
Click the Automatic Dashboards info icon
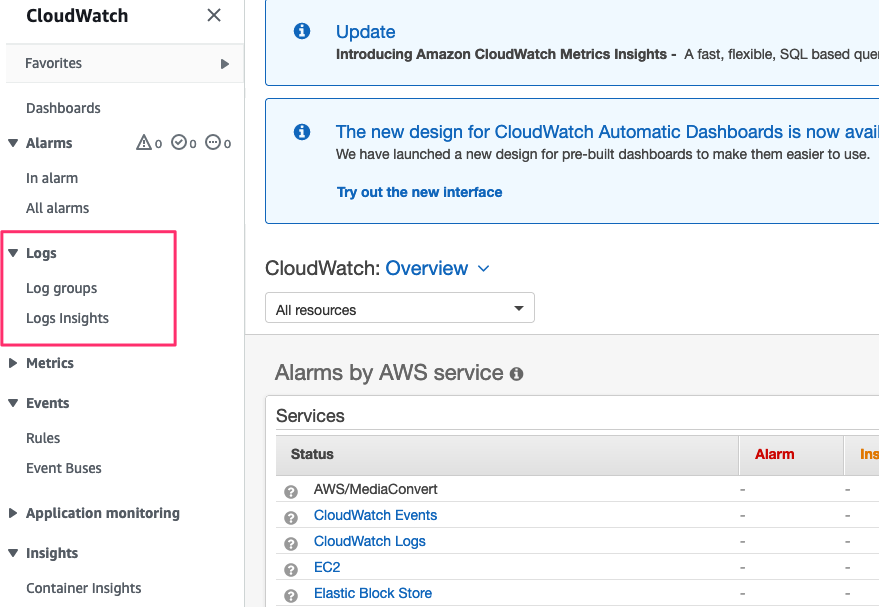tap(301, 132)
